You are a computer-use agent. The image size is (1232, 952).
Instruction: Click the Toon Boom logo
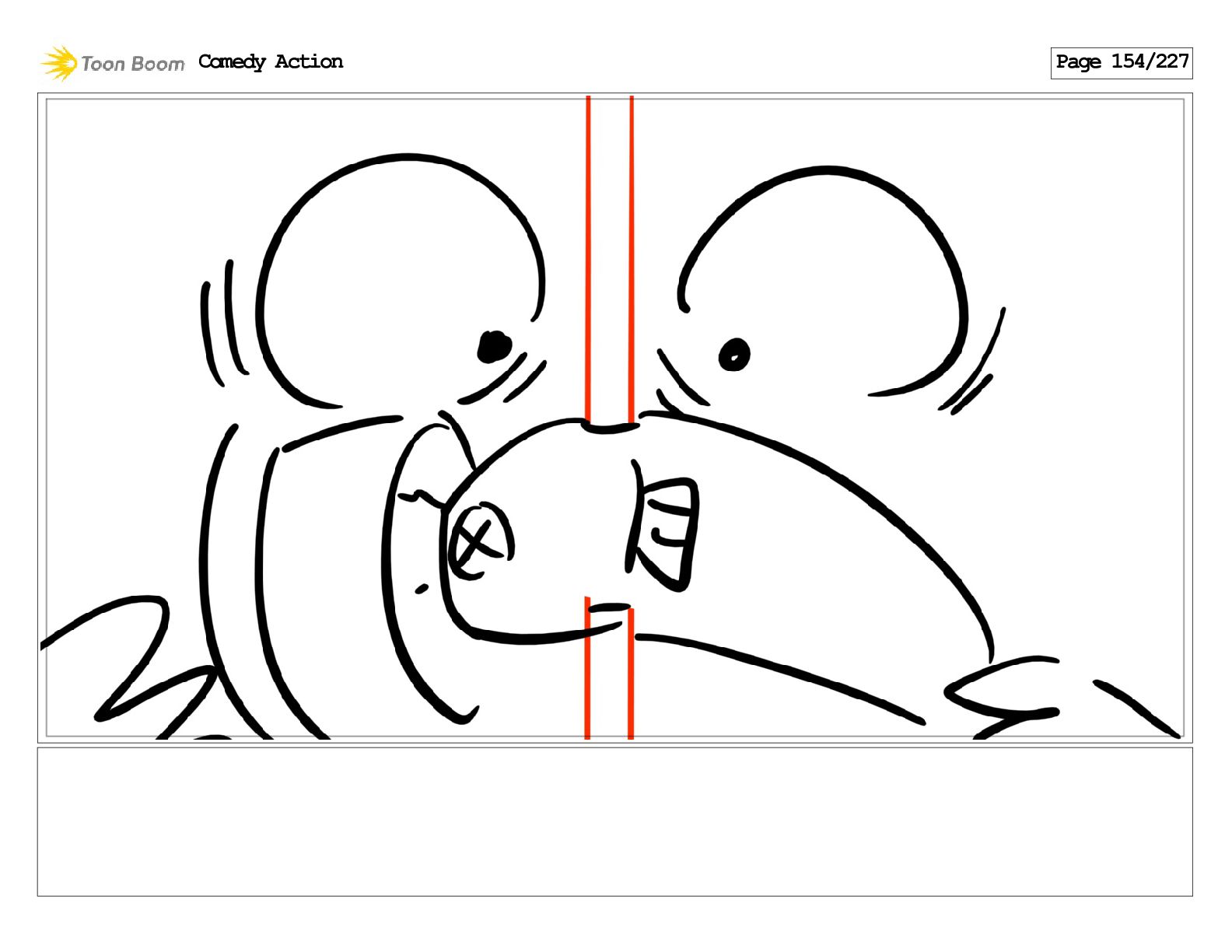click(x=113, y=63)
